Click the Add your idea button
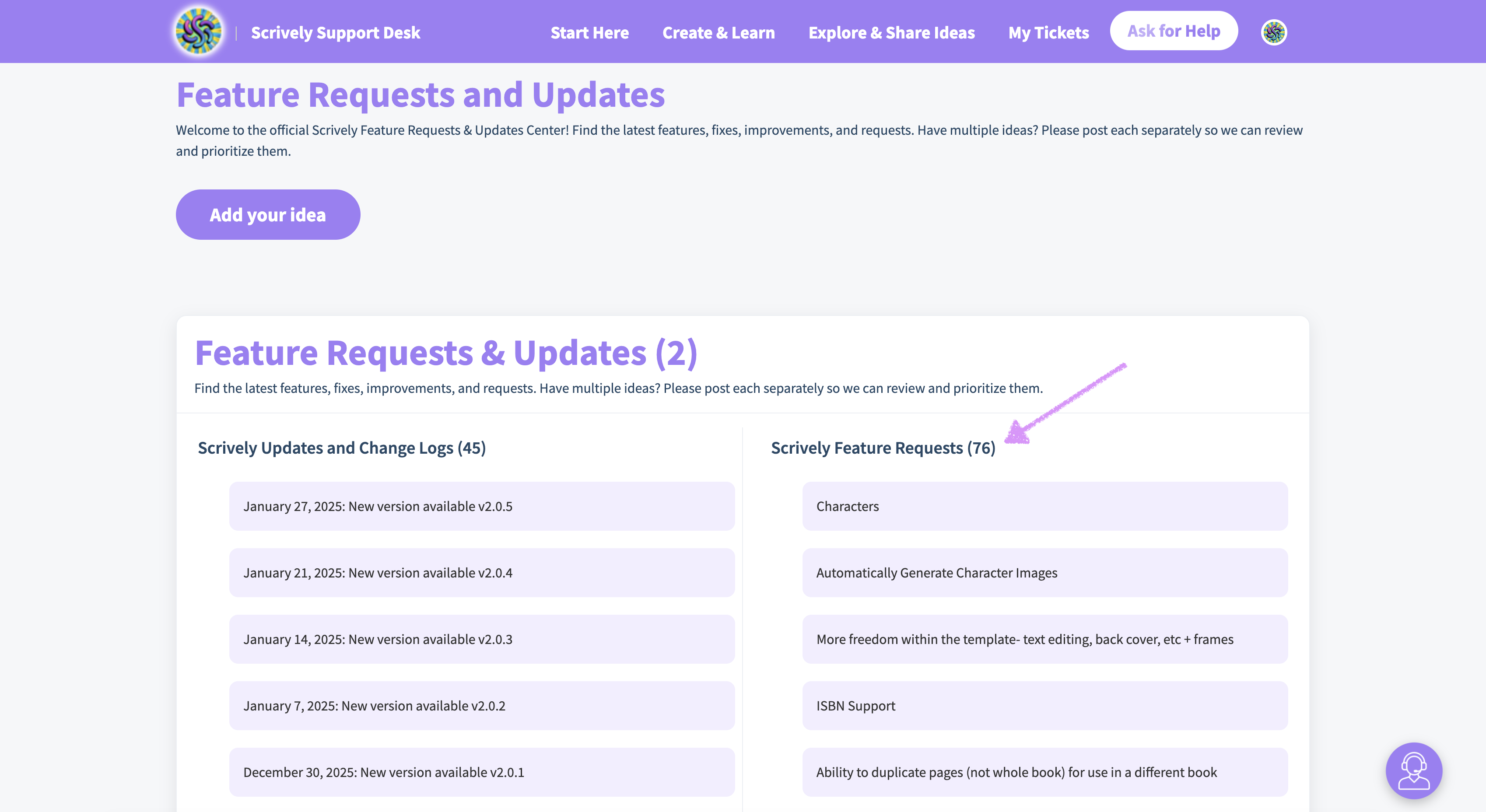1486x812 pixels. pyautogui.click(x=268, y=214)
